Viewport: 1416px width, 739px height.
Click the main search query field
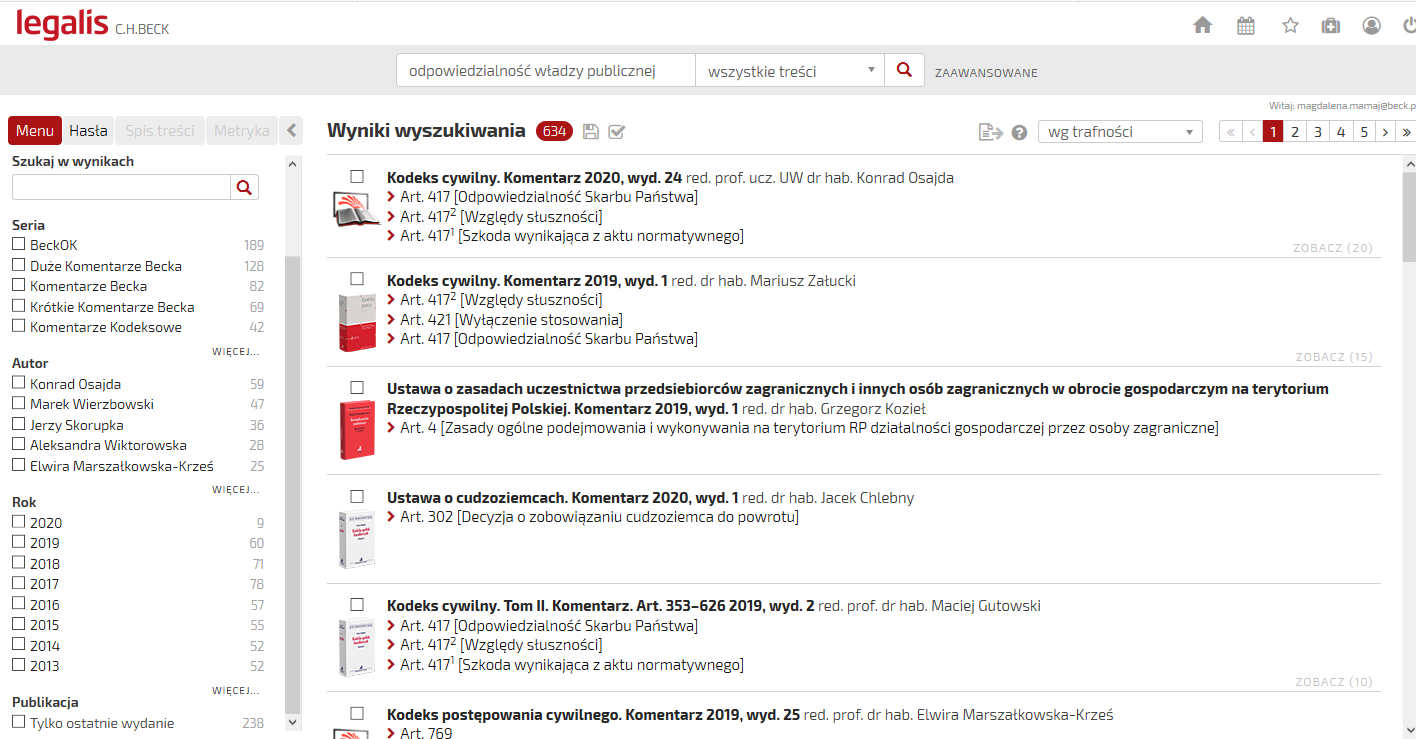point(546,71)
